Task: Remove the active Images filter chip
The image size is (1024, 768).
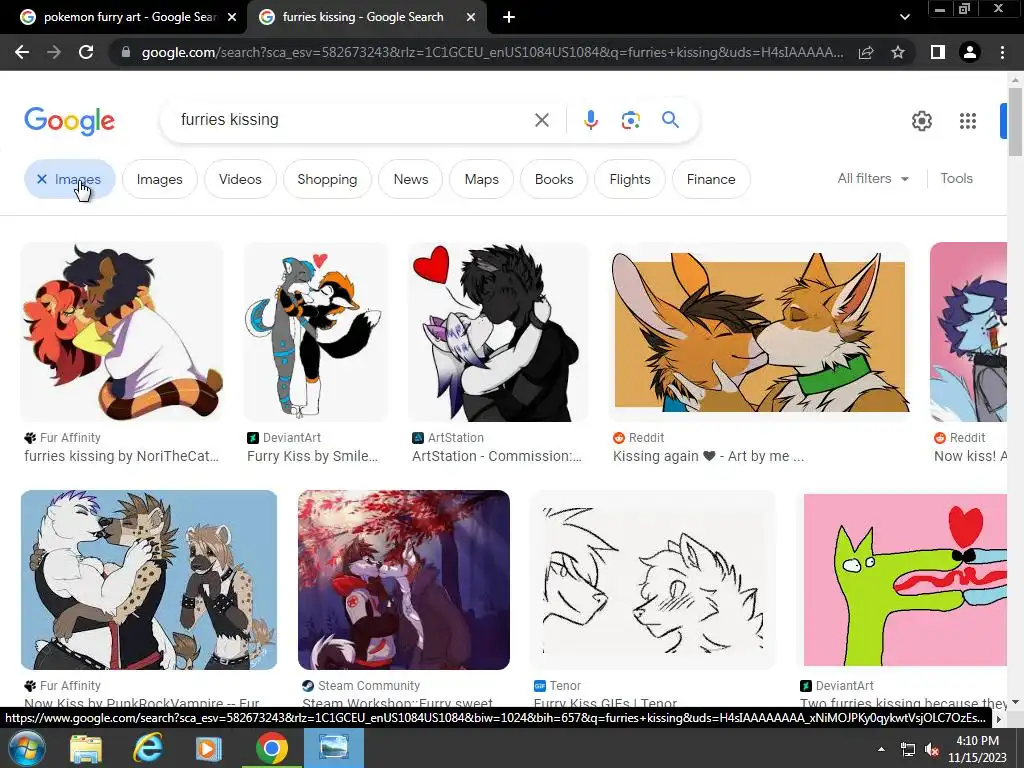Action: click(70, 179)
